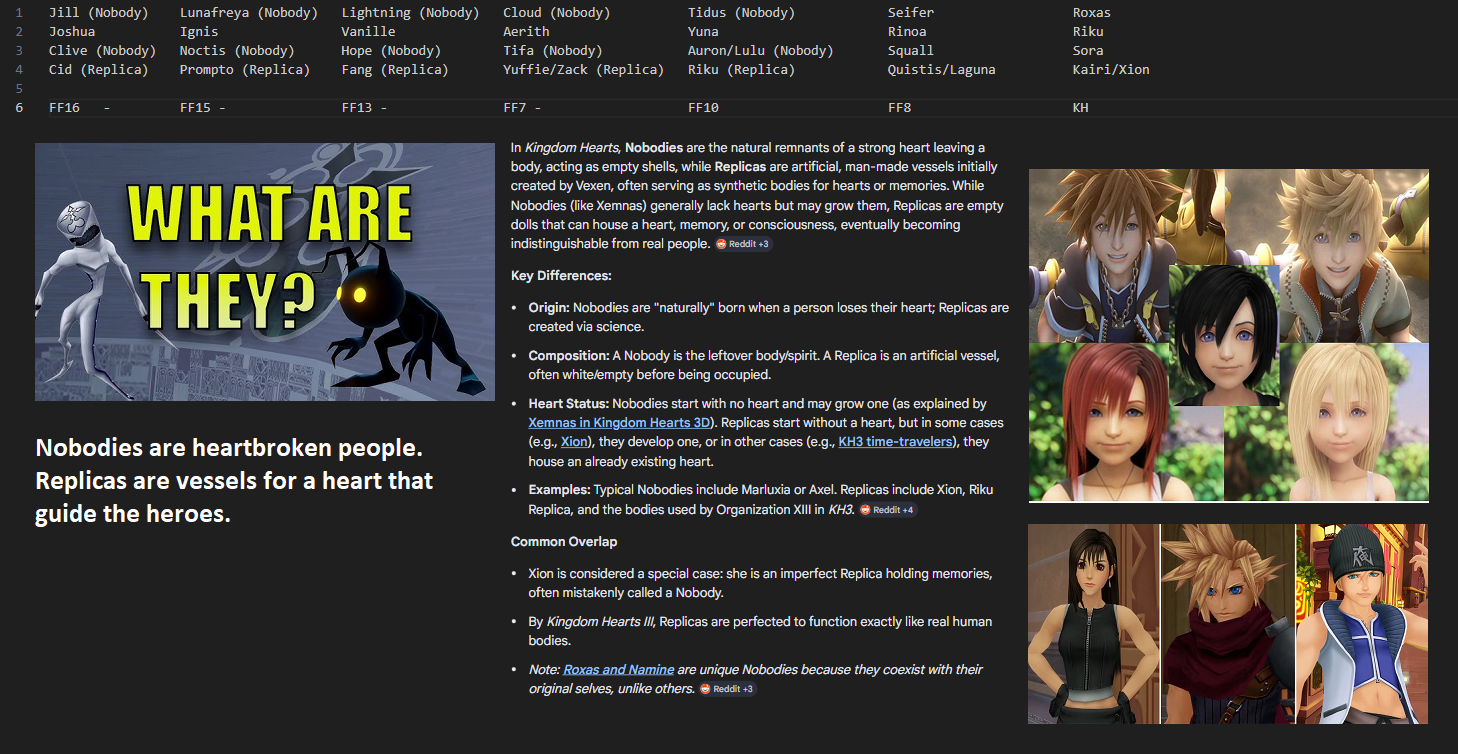Click the "Riku (Replica)" entry
This screenshot has height=754, width=1458.
(x=742, y=70)
